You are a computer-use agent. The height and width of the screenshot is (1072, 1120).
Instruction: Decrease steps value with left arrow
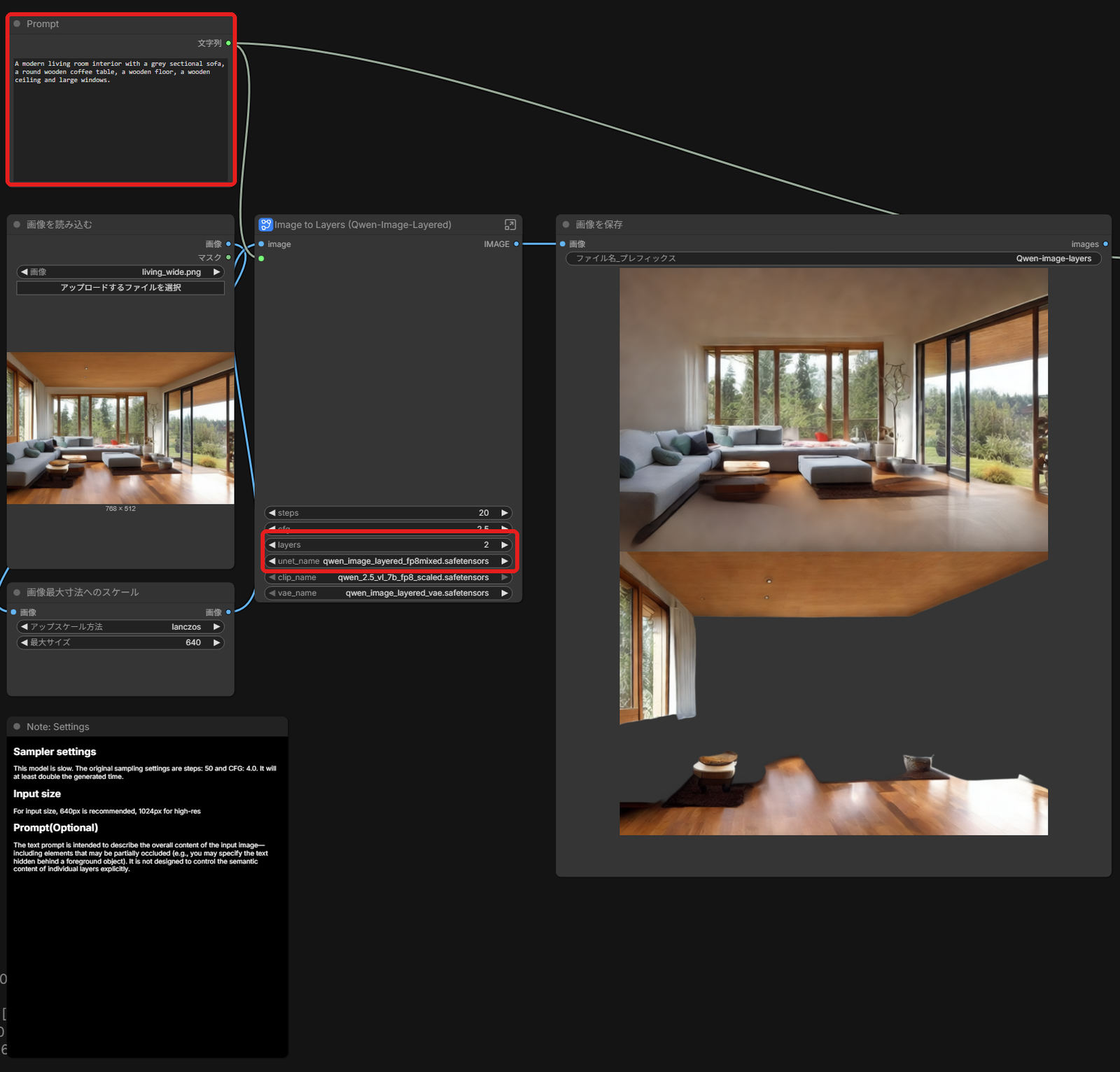click(x=272, y=513)
